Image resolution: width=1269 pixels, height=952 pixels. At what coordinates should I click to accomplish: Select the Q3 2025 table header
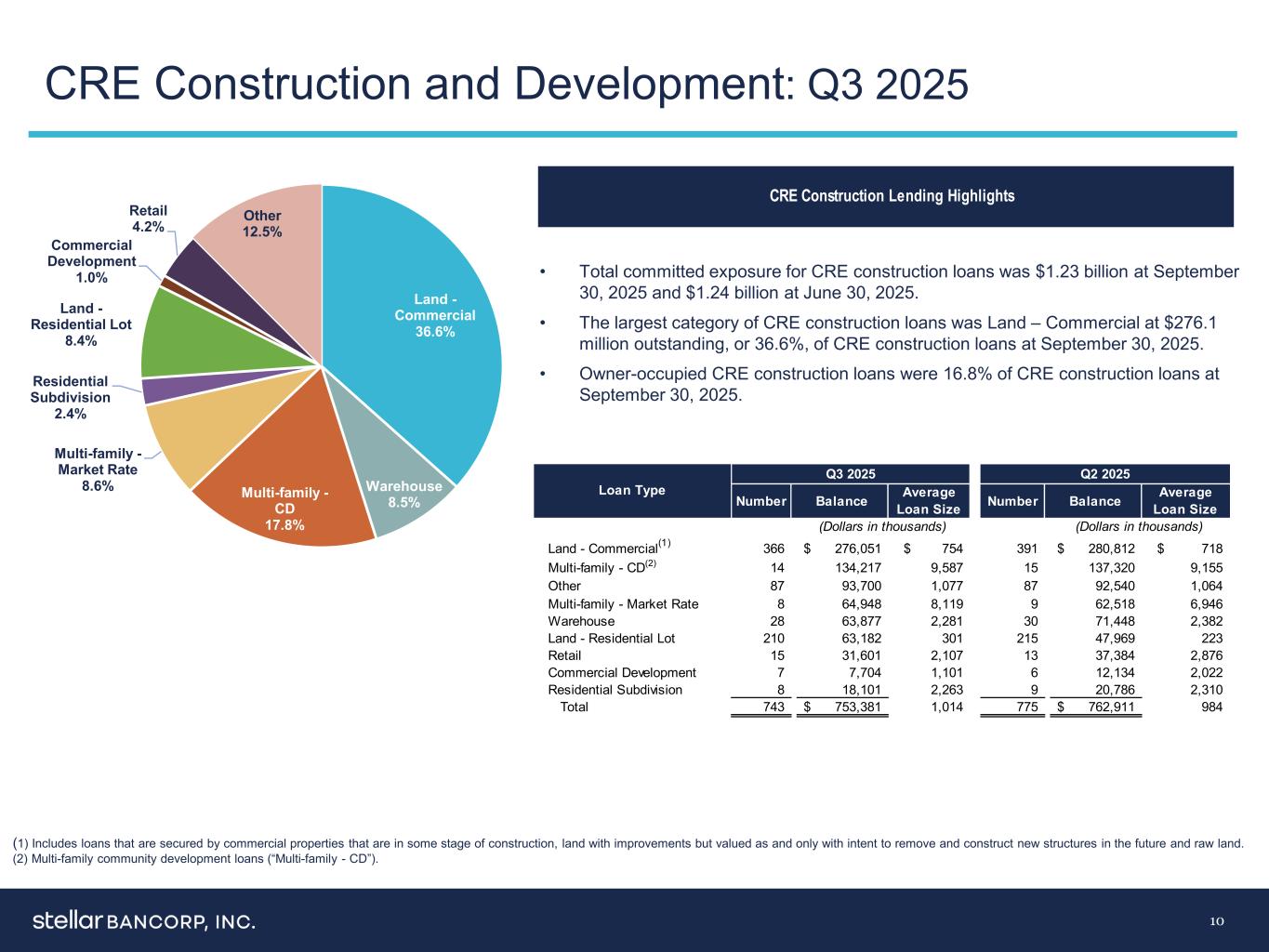tap(850, 473)
